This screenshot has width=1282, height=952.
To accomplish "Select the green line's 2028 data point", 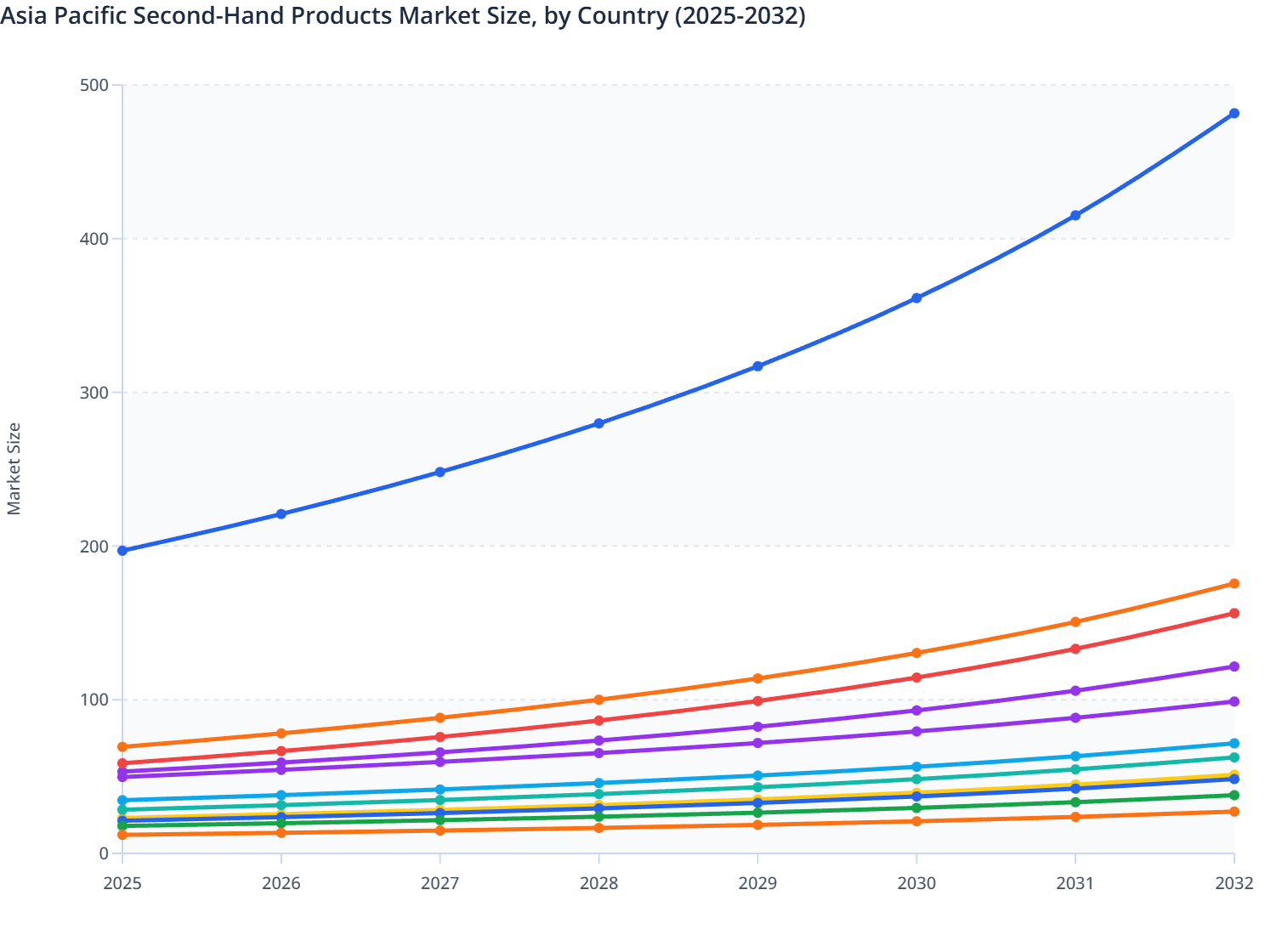I will point(598,816).
